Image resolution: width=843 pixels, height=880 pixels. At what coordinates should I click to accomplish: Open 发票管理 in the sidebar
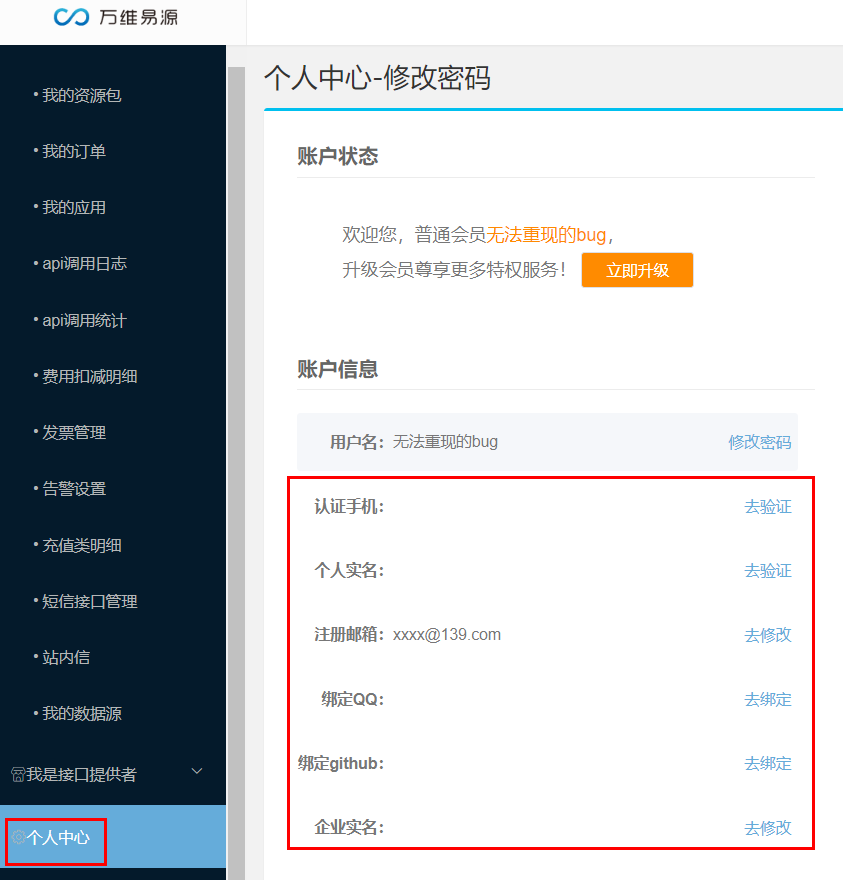pos(74,433)
